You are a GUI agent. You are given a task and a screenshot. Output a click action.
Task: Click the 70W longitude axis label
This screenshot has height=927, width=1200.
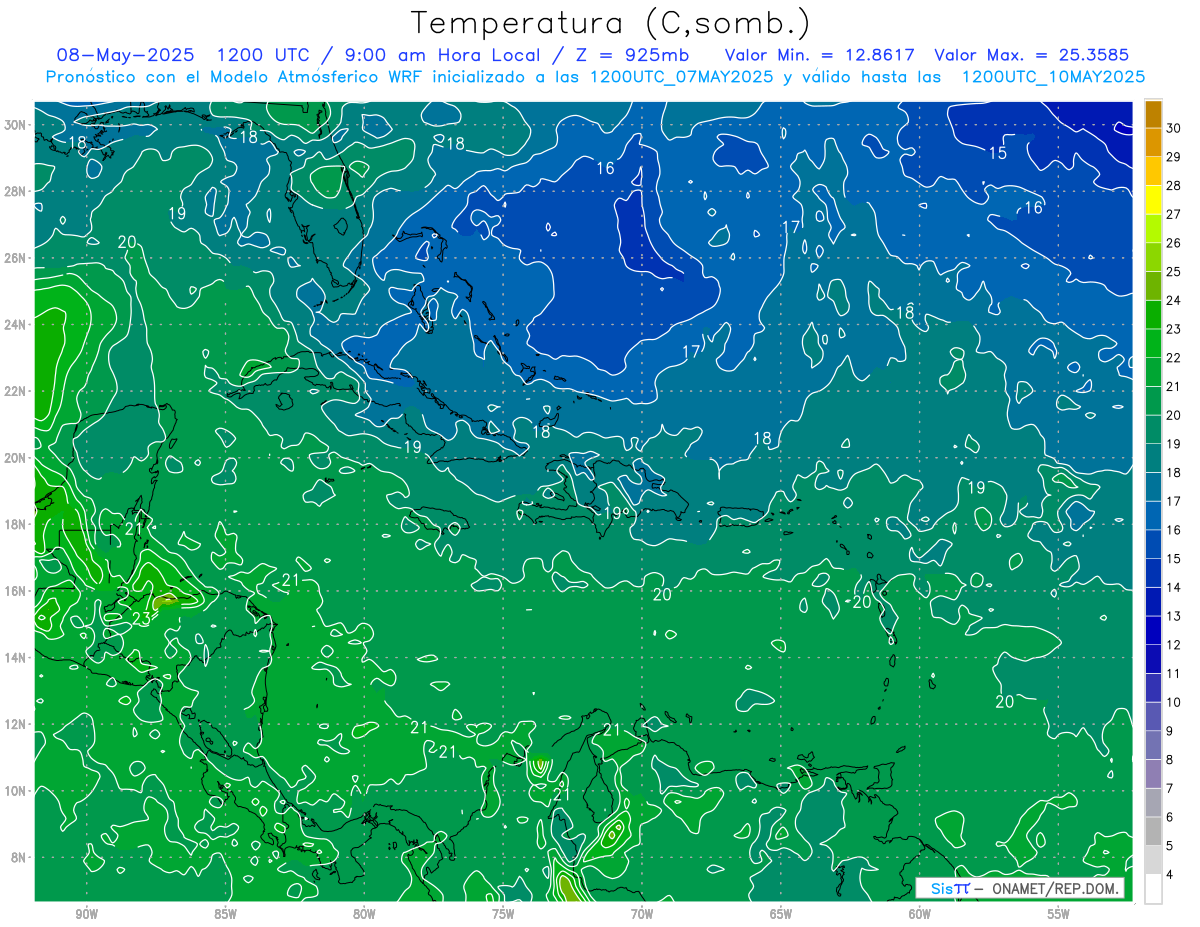click(642, 915)
